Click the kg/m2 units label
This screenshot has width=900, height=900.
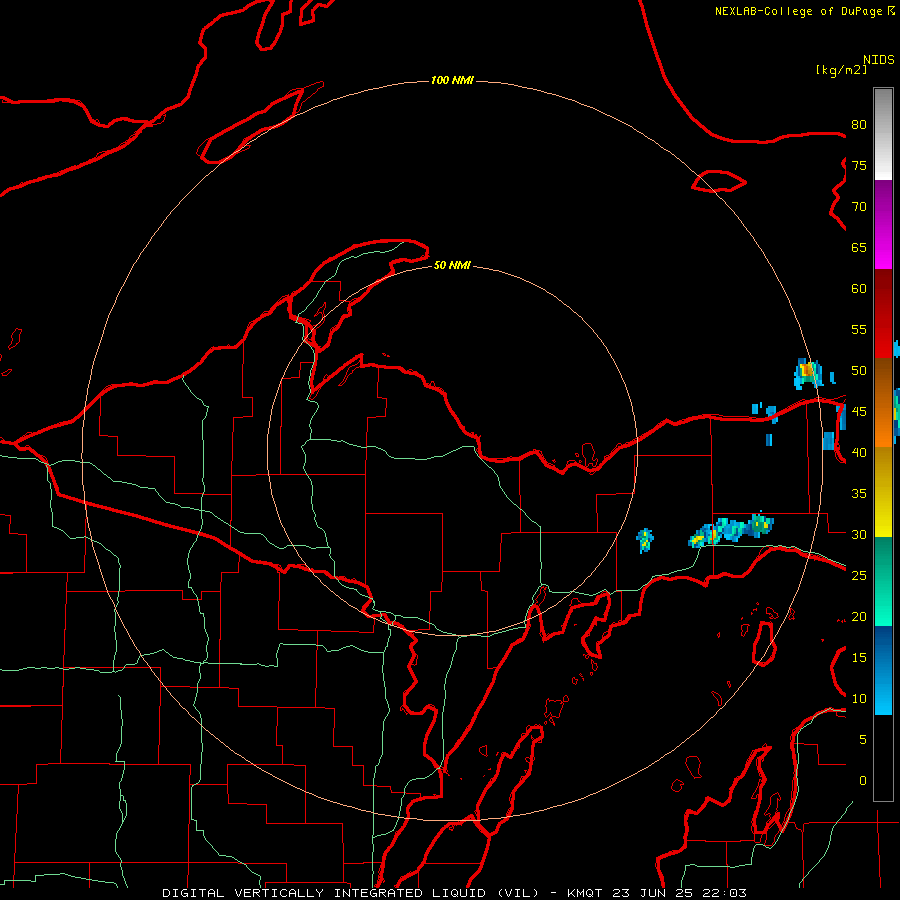click(x=841, y=70)
